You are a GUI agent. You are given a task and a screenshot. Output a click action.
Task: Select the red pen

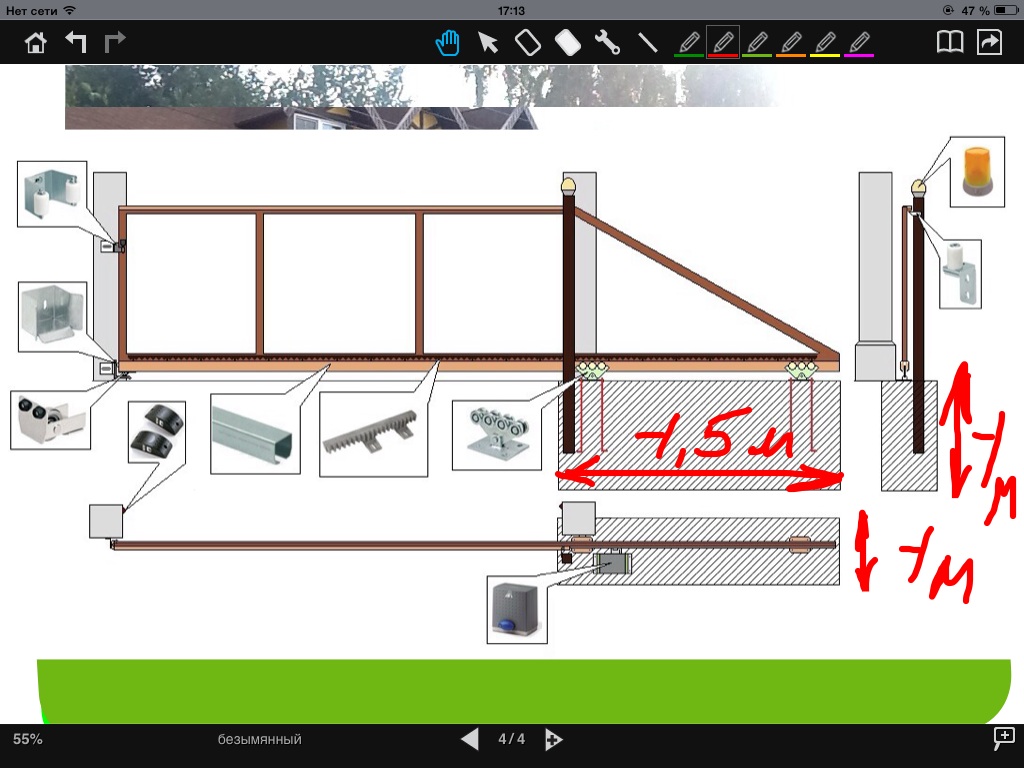coord(723,42)
